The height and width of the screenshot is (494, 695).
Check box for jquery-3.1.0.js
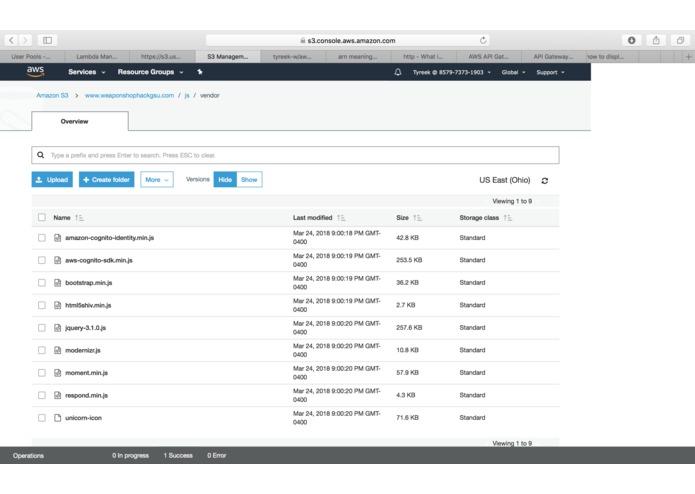coord(42,328)
